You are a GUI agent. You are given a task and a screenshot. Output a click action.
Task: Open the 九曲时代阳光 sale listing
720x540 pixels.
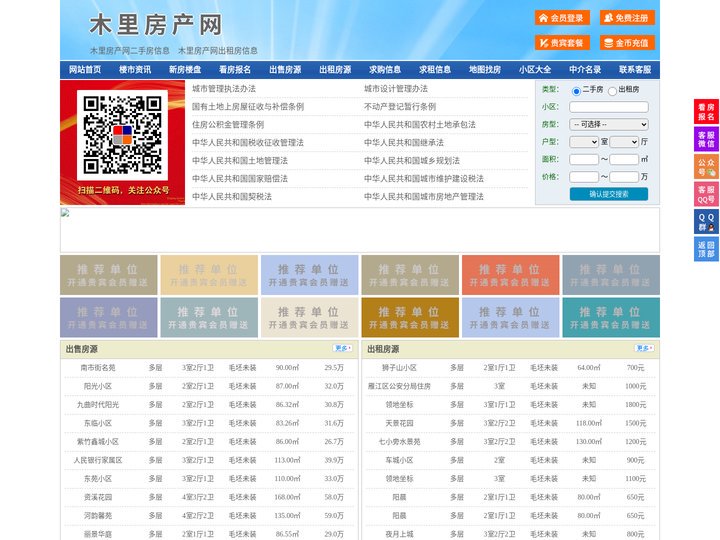pos(98,405)
